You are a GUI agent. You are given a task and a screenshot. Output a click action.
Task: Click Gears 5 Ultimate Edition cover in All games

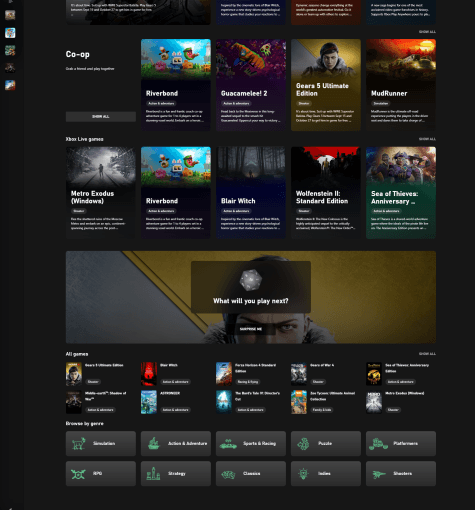tap(74, 374)
